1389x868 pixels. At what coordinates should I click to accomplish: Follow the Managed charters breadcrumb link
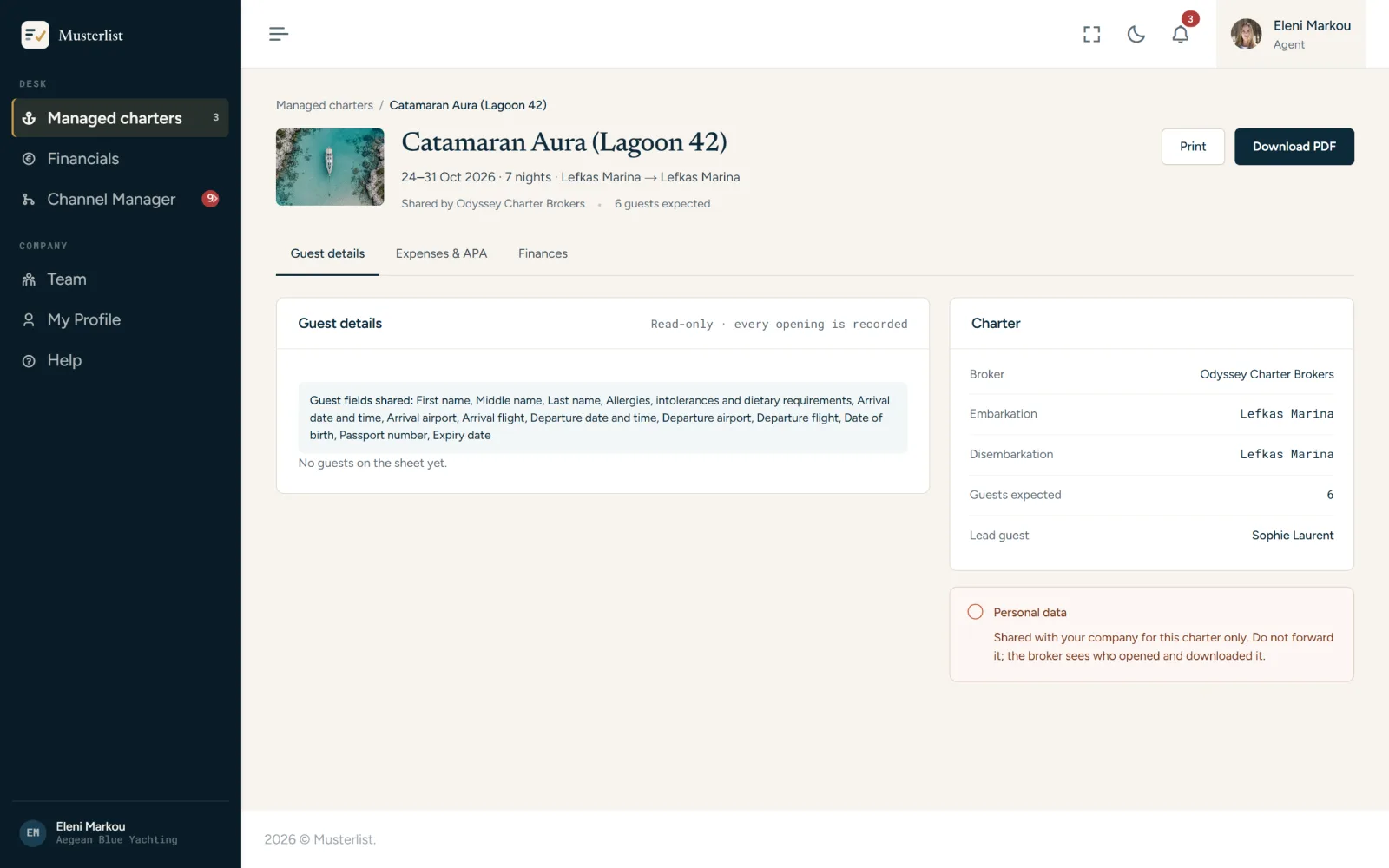click(325, 105)
